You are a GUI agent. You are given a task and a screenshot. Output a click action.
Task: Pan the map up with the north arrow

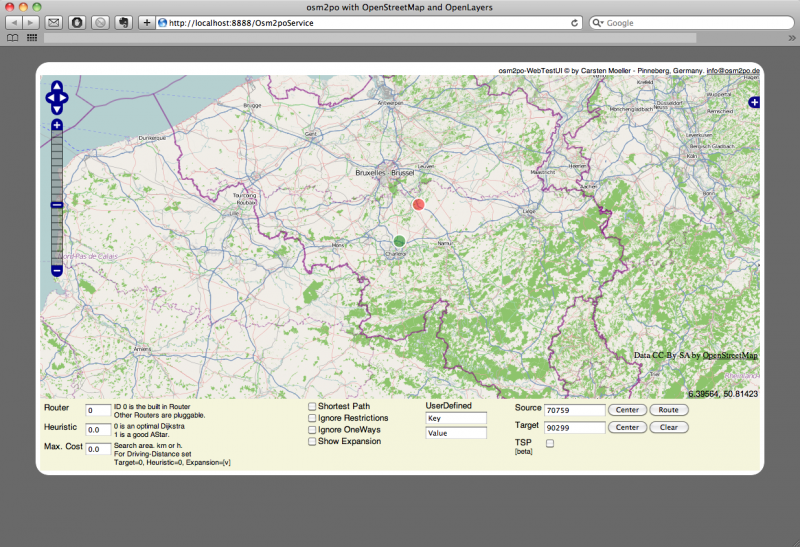pos(57,87)
